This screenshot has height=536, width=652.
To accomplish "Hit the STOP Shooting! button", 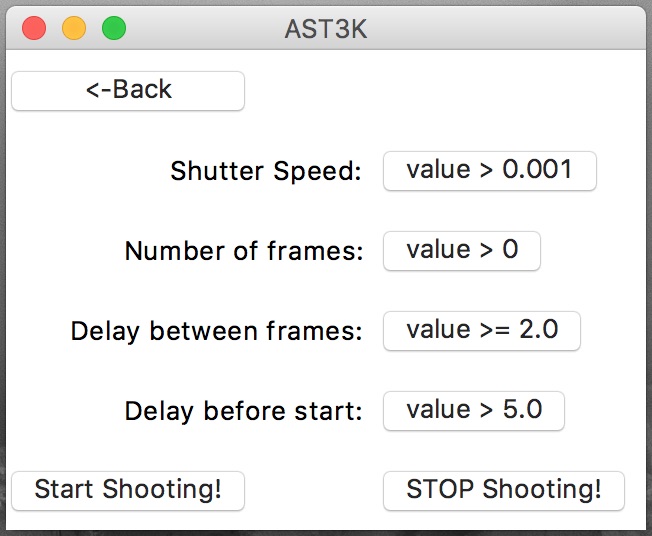I will click(503, 490).
